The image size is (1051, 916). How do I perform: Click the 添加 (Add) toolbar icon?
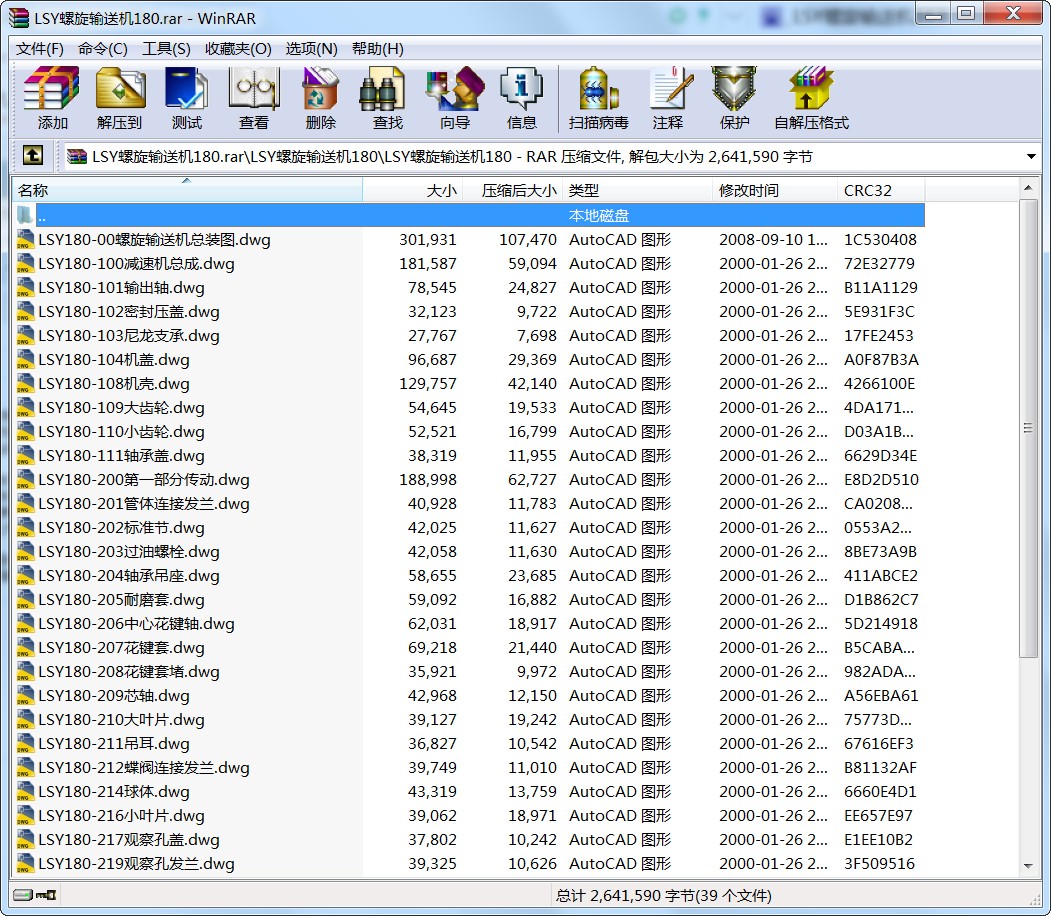(x=52, y=88)
